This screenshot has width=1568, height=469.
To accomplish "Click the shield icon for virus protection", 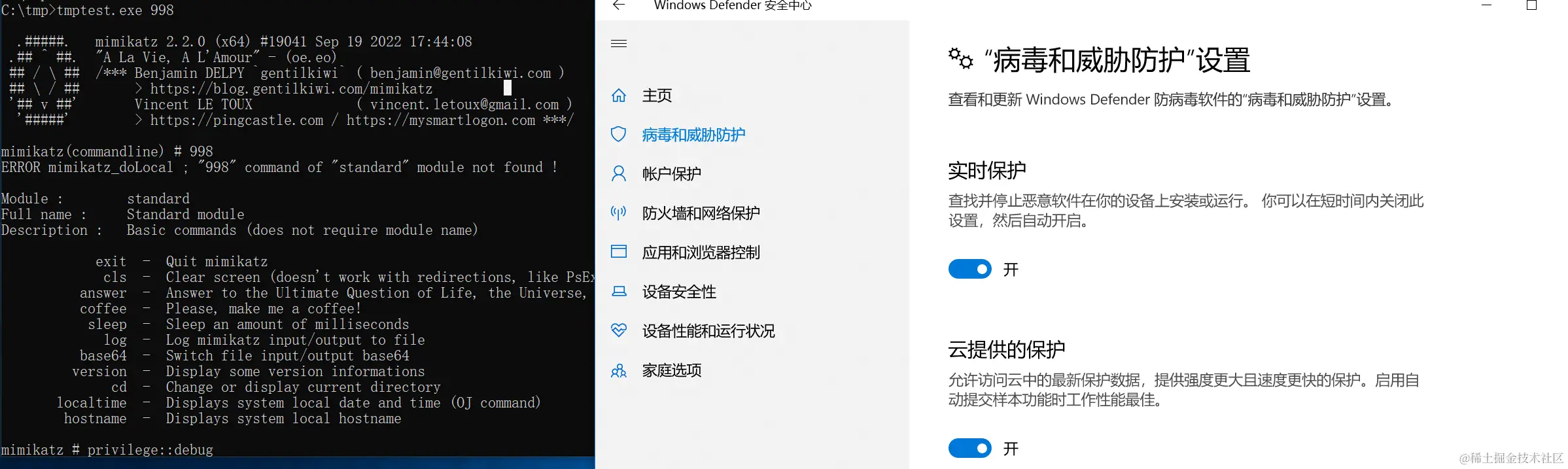I will (618, 135).
